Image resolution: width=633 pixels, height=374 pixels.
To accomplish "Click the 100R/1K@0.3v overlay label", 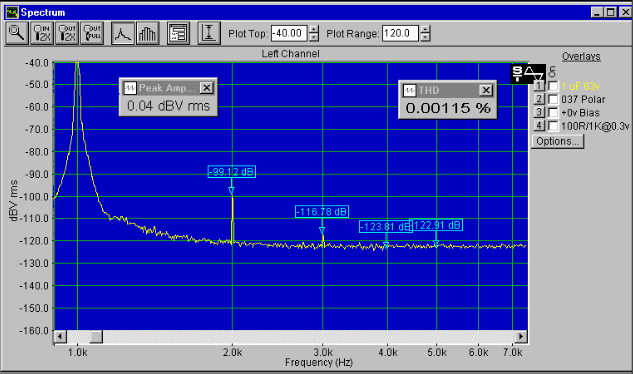I will pyautogui.click(x=595, y=126).
